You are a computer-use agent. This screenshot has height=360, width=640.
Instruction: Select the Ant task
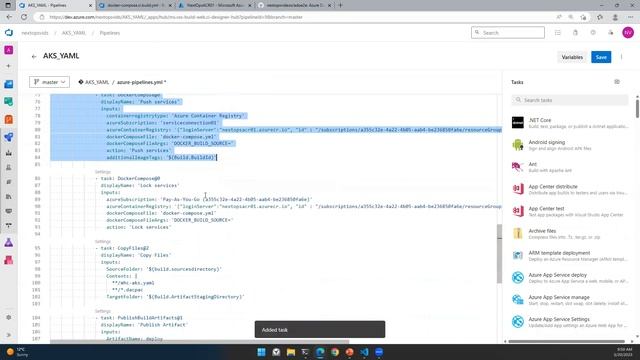tap(570, 167)
